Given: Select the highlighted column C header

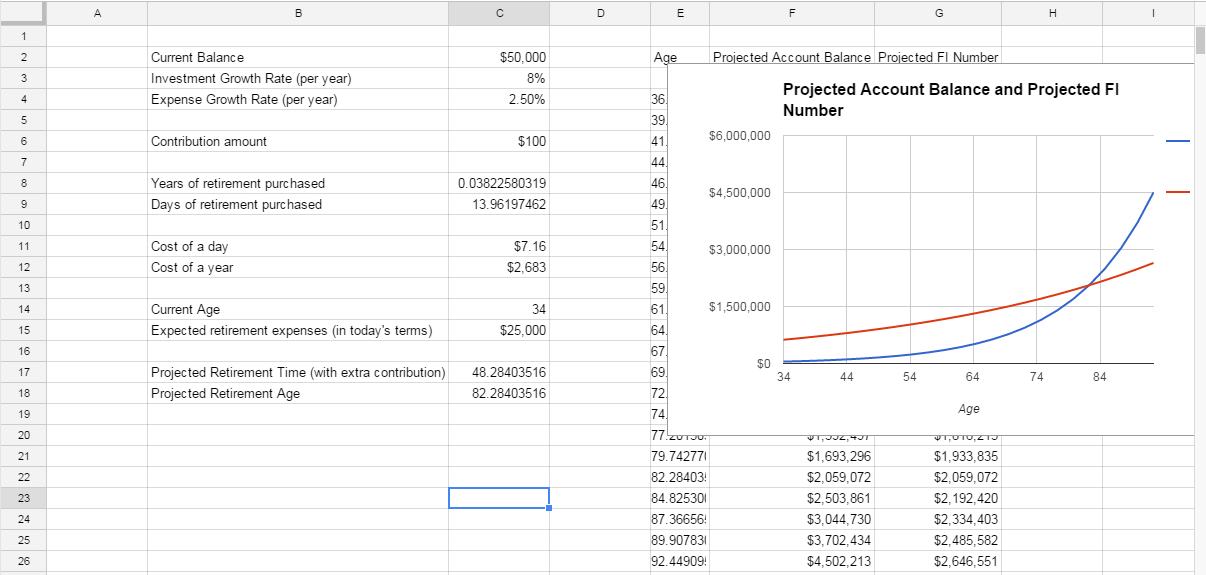Looking at the screenshot, I should tap(499, 13).
